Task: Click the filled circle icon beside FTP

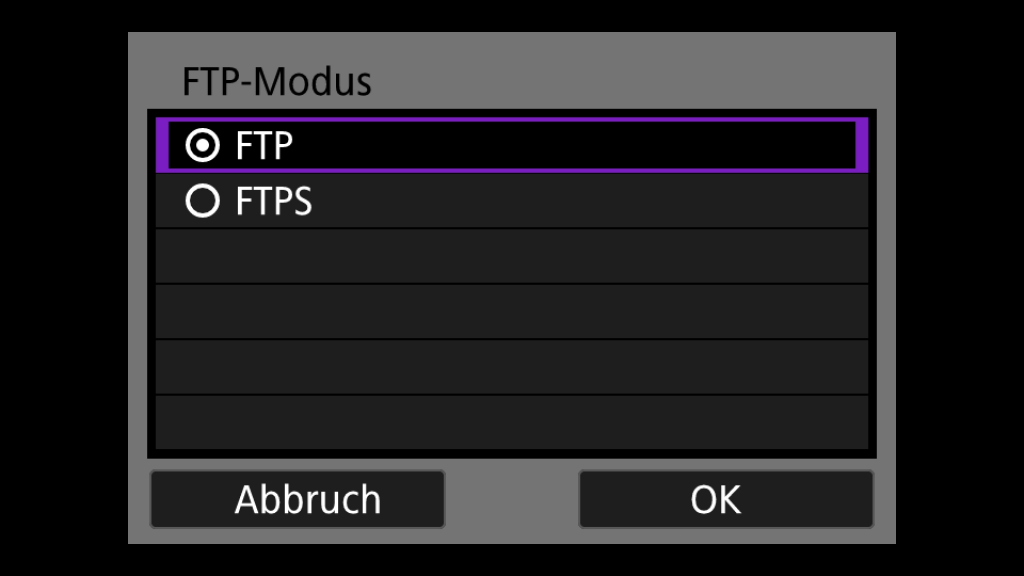Action: [x=202, y=146]
